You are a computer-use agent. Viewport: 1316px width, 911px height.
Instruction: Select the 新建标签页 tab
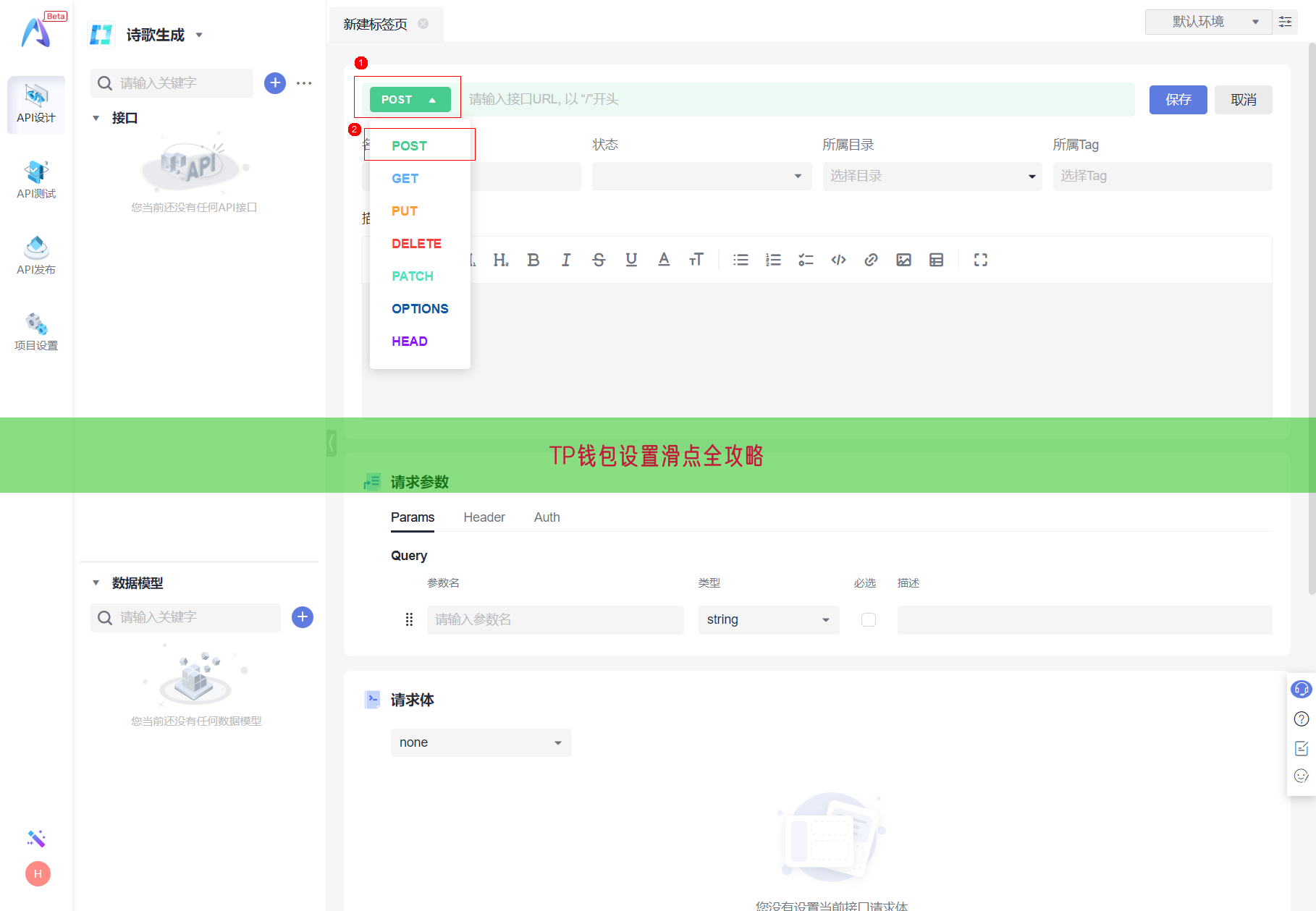375,24
